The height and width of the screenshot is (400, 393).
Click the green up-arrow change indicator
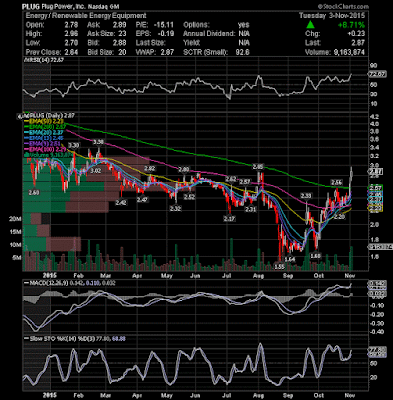click(x=310, y=25)
